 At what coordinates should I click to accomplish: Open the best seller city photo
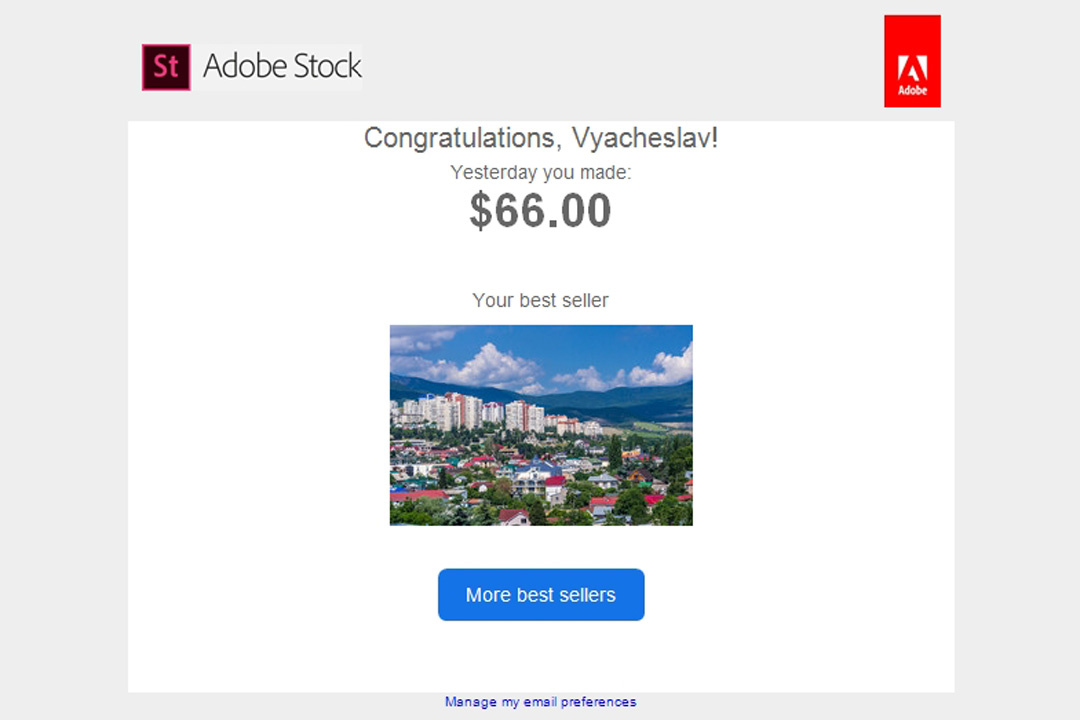541,425
